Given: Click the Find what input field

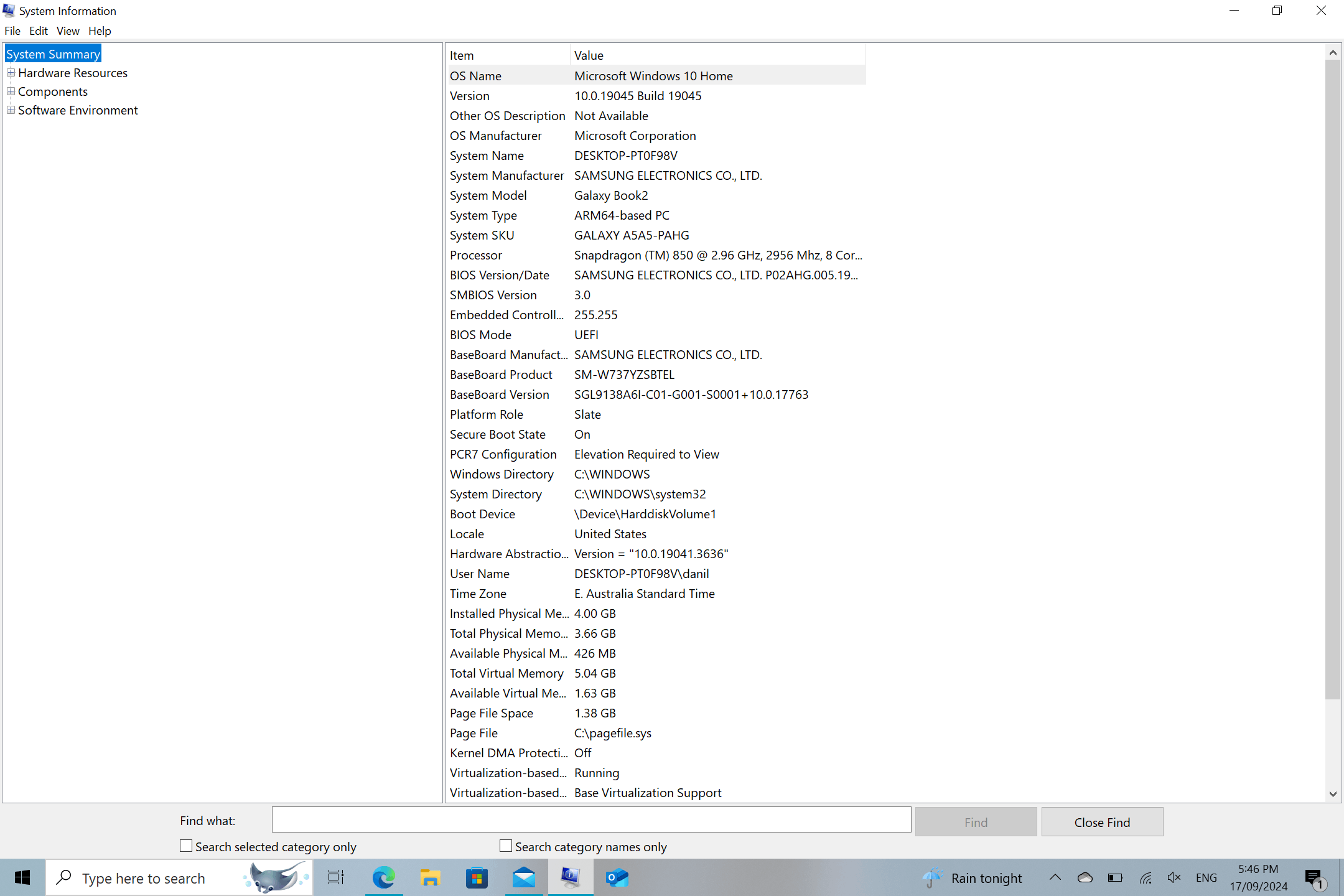Looking at the screenshot, I should 591,820.
